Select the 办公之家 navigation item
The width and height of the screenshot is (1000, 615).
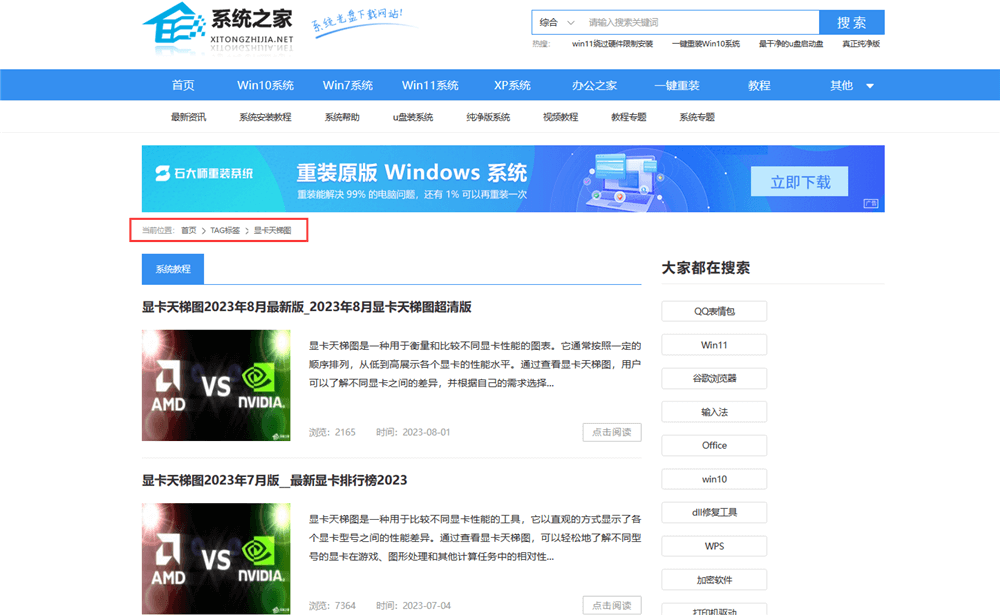point(594,85)
